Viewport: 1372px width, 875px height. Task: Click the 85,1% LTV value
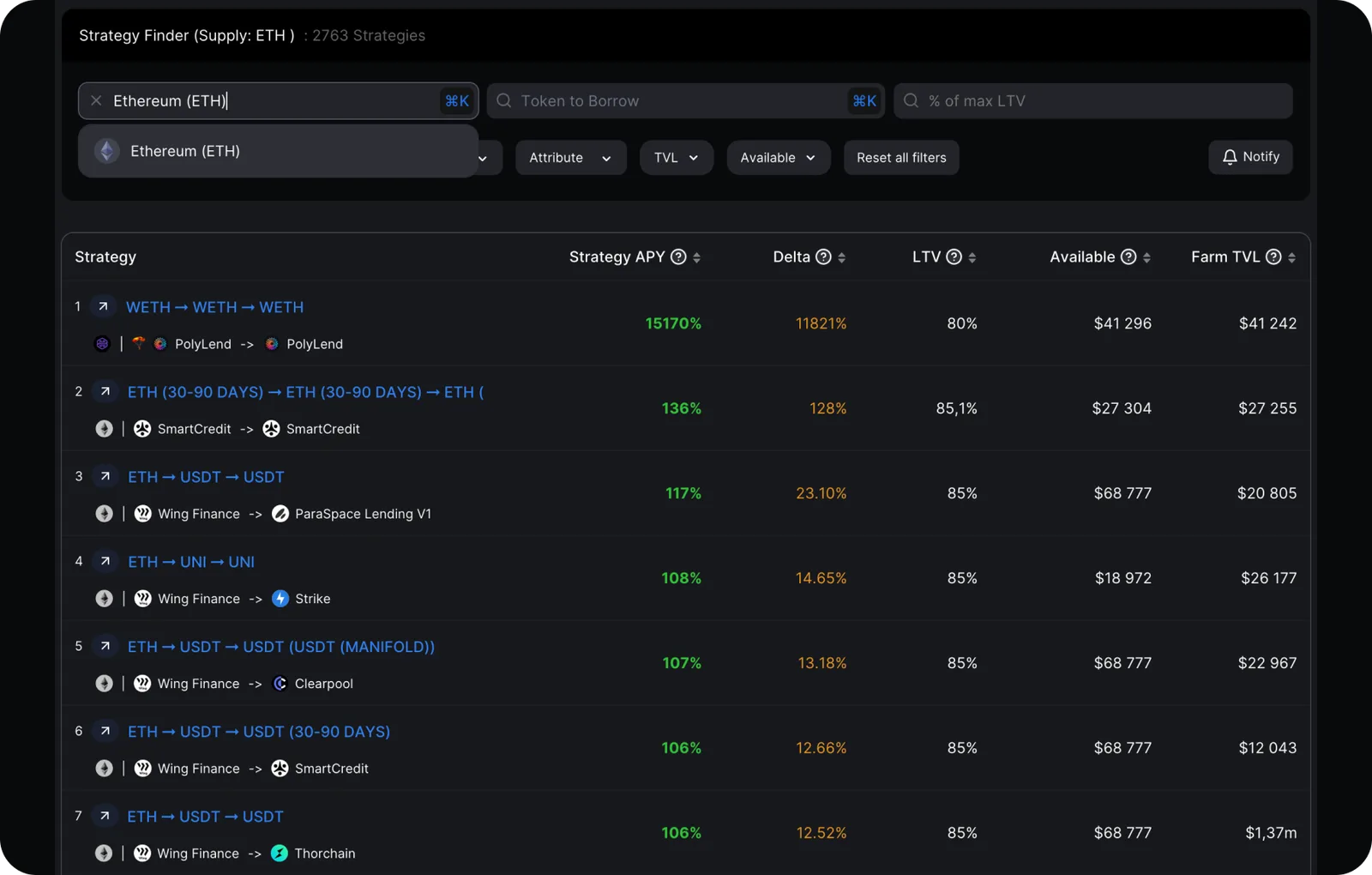tap(956, 408)
